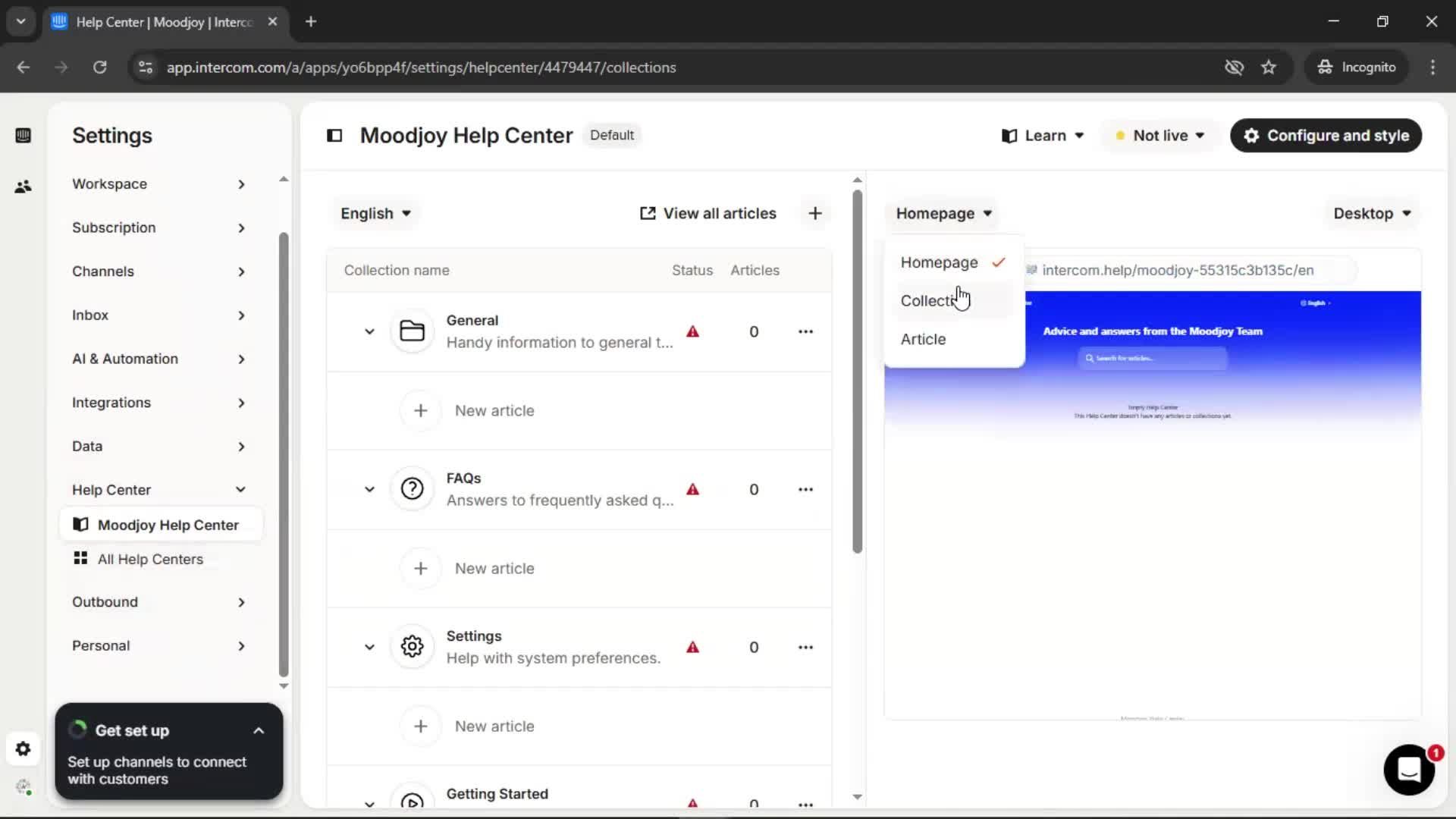The width and height of the screenshot is (1456, 819).
Task: Open the site information icon in address bar
Action: [x=145, y=67]
